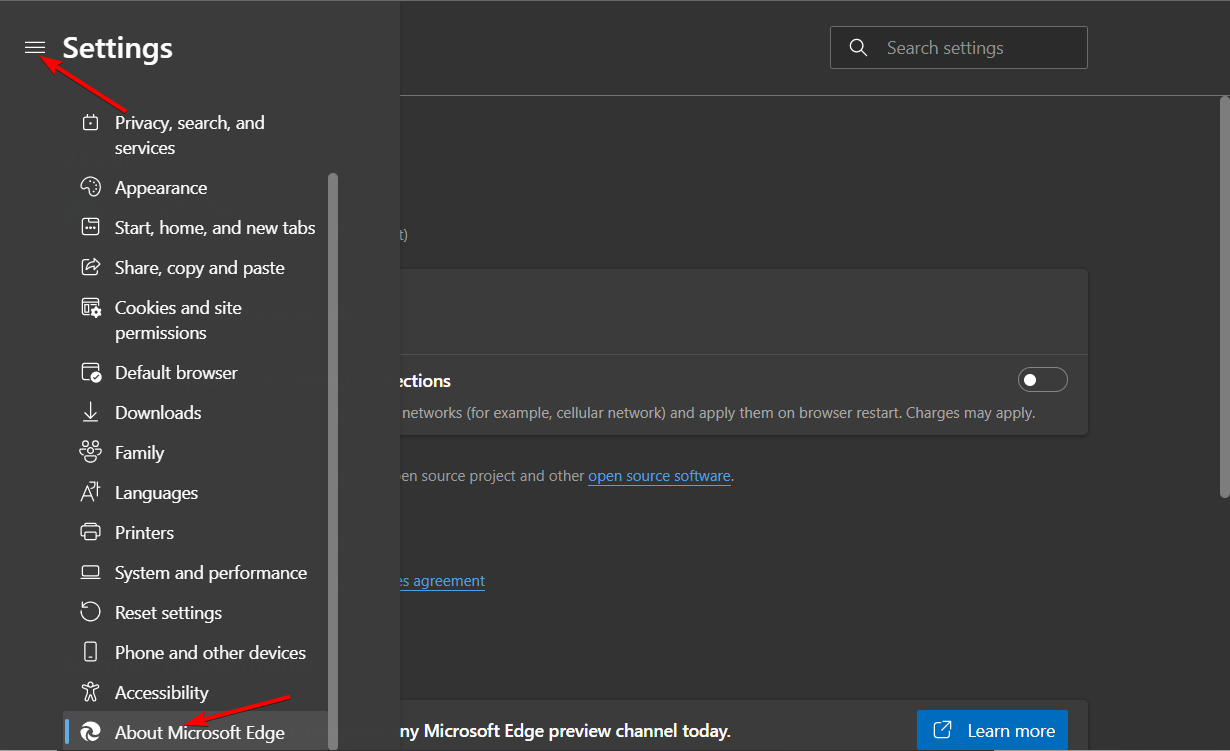Screen dimensions: 1230x751
Task: Click the Cookies and site permissions icon
Action: pyautogui.click(x=90, y=308)
